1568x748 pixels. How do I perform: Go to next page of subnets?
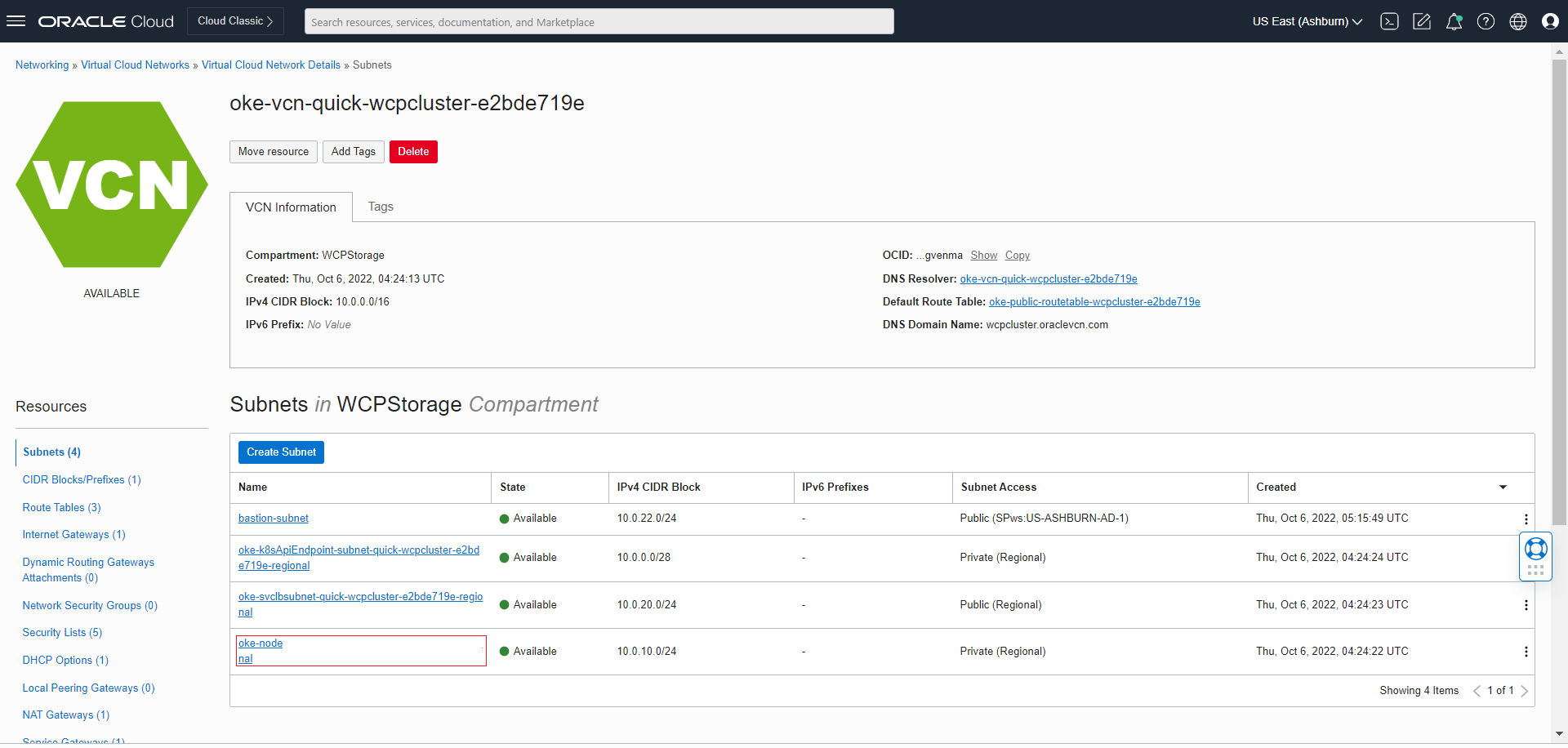point(1524,691)
